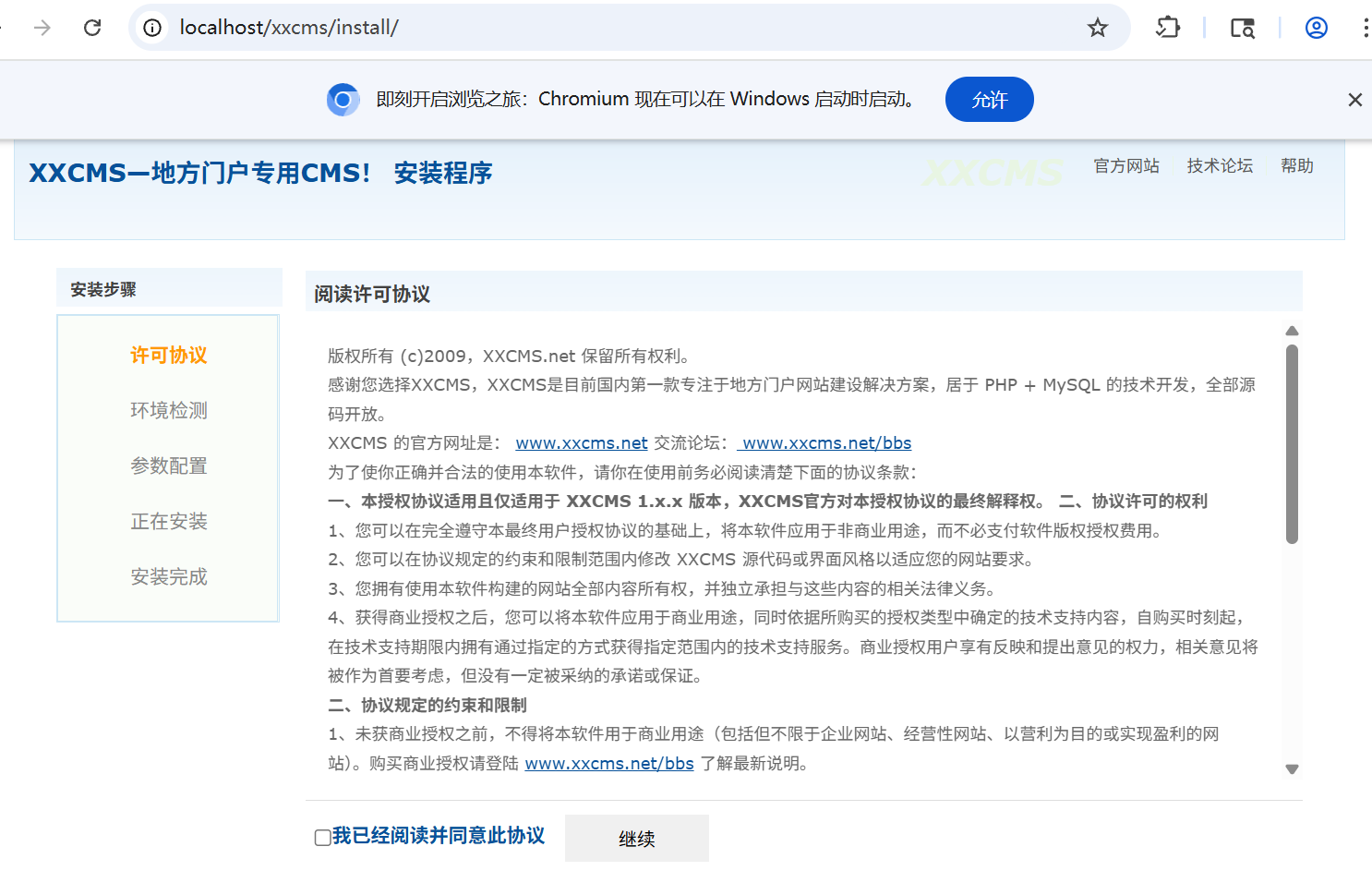The image size is (1372, 895).
Task: Click the 继续 button
Action: click(x=637, y=839)
